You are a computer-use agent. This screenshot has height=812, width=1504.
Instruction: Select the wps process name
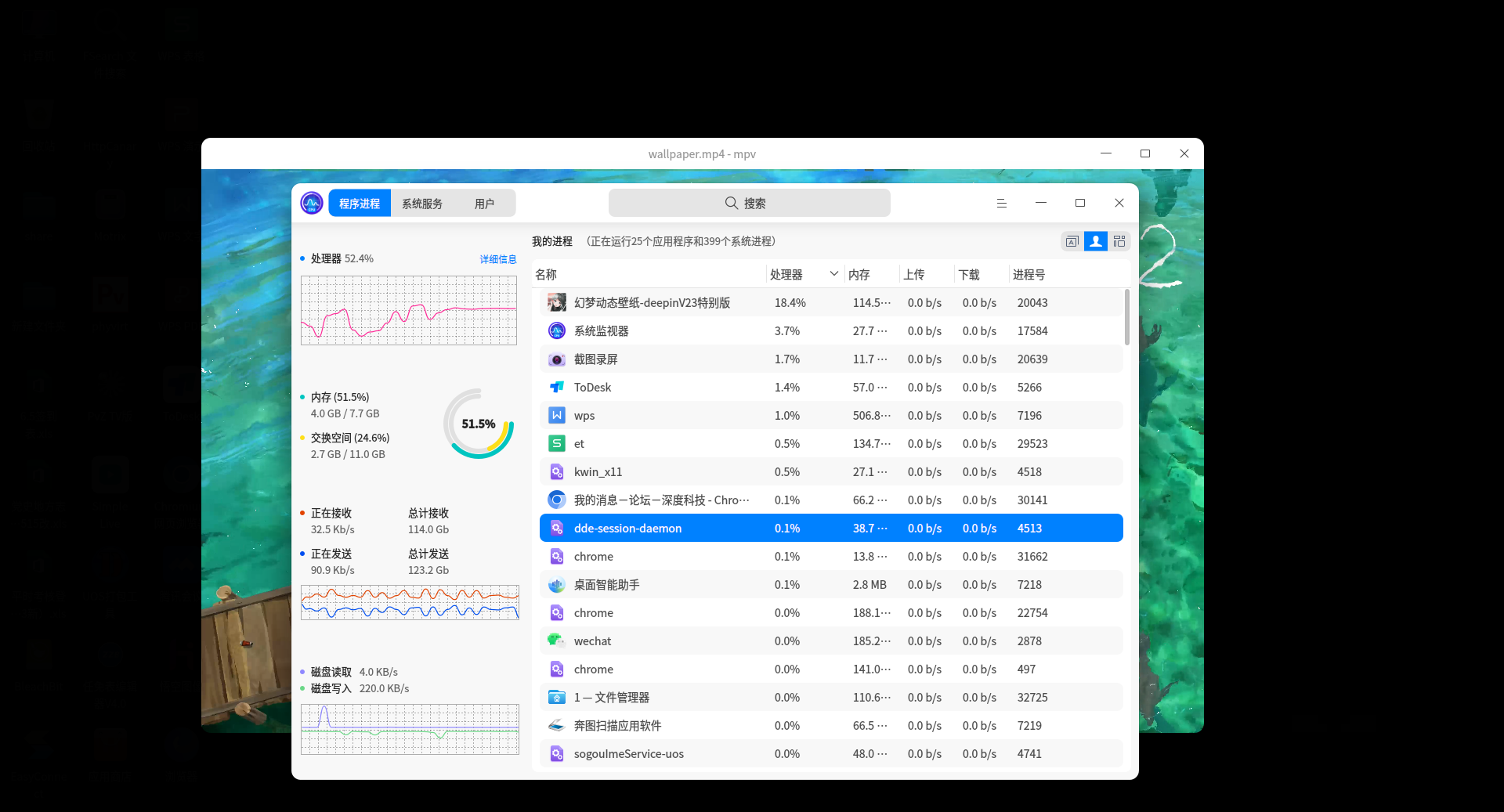[x=584, y=416]
